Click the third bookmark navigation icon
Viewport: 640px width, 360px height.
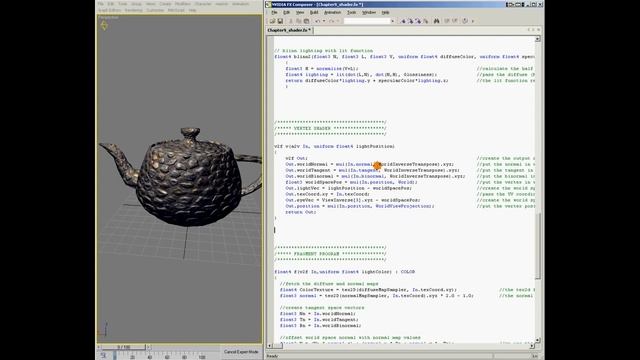(418, 21)
